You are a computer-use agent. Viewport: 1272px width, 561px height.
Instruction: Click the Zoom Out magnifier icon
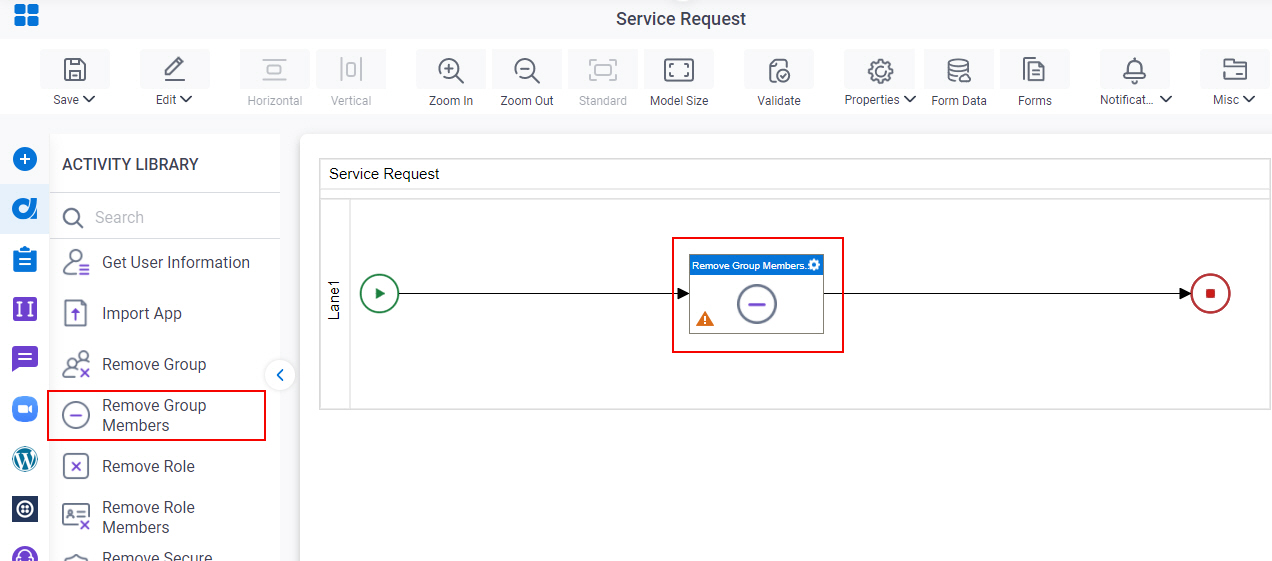click(527, 70)
